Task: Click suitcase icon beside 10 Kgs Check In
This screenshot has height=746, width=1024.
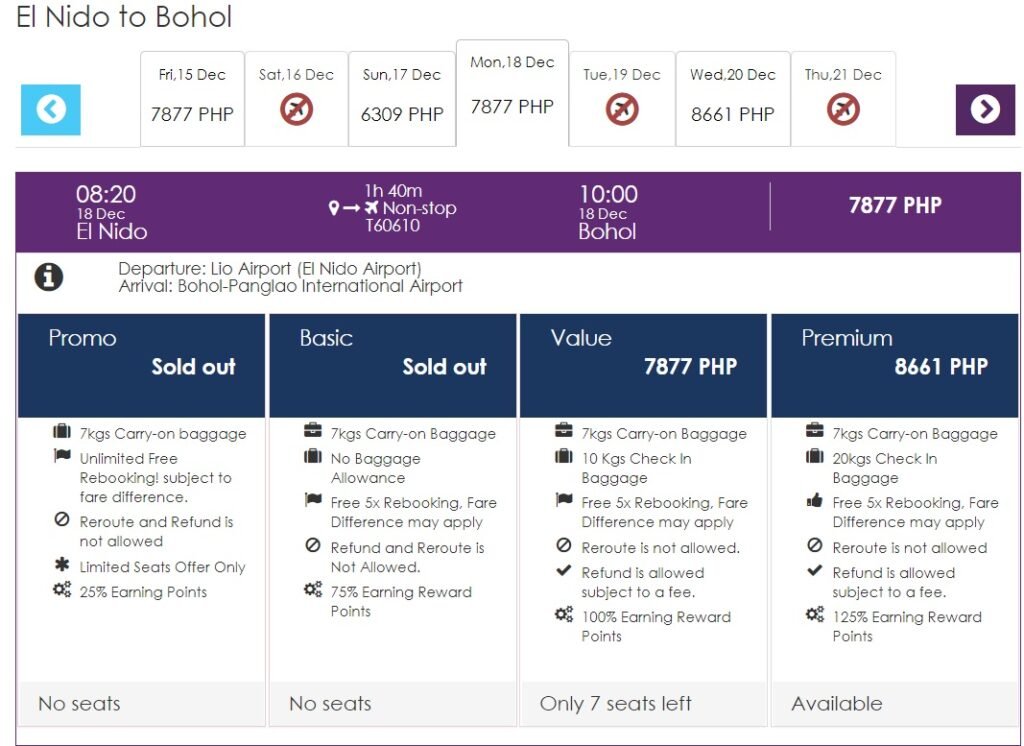Action: click(564, 456)
